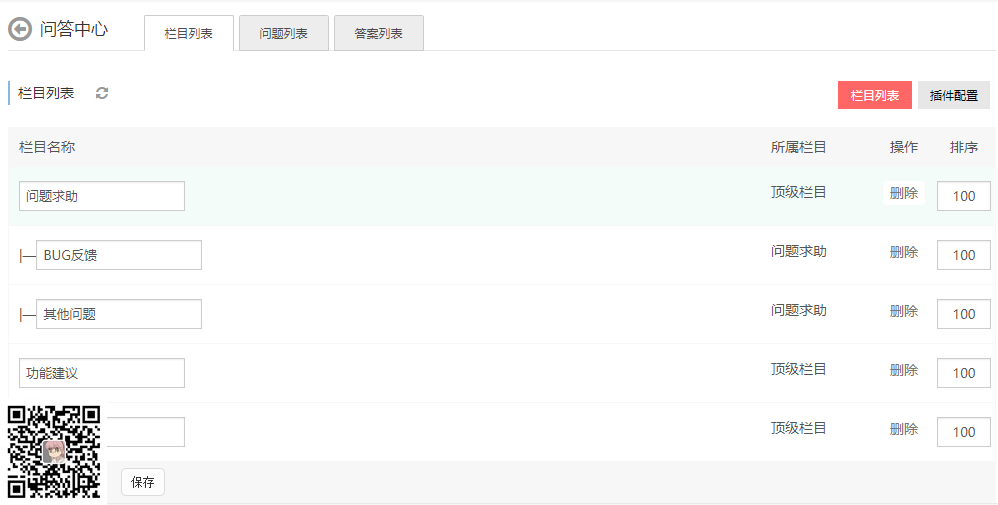998x505 pixels.
Task: Edit sort order of the last row
Action: pos(964,432)
